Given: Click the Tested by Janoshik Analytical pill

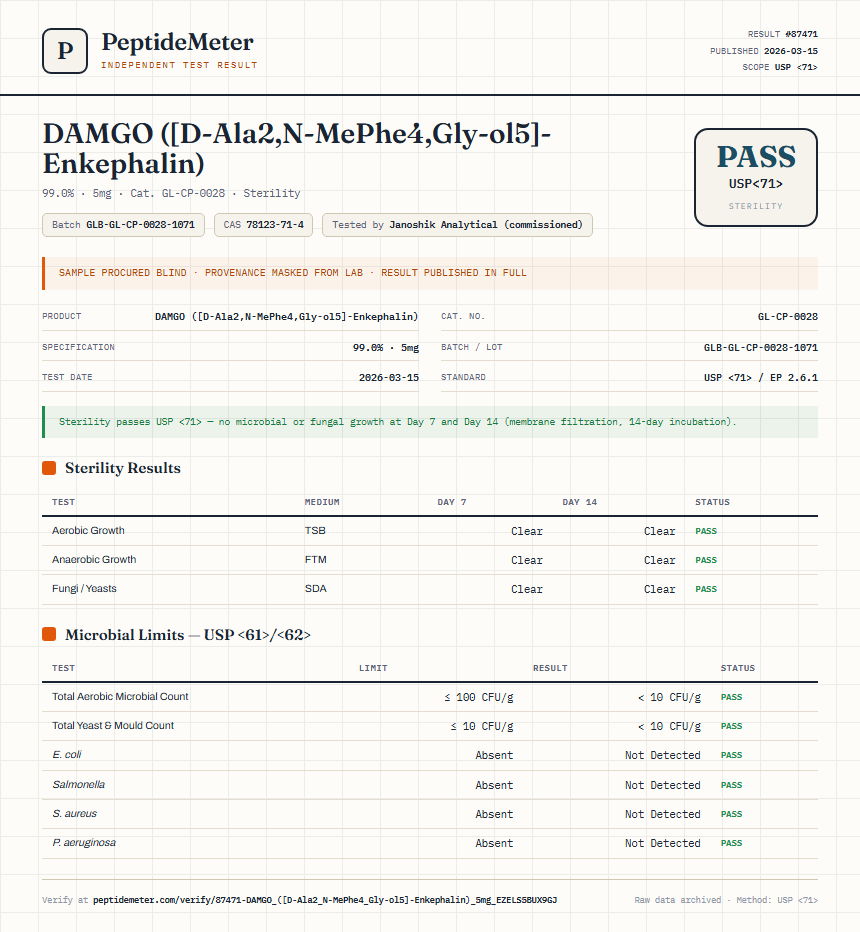Looking at the screenshot, I should pos(457,225).
